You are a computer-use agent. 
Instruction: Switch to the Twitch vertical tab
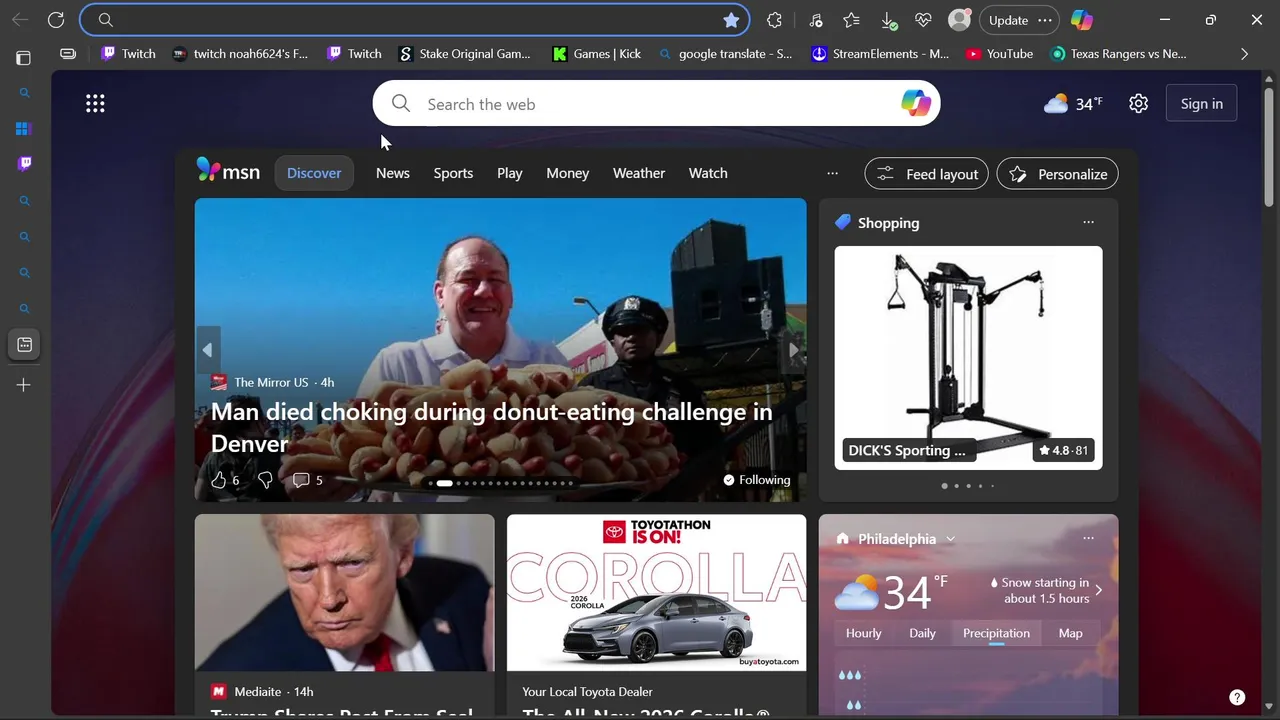(x=25, y=164)
